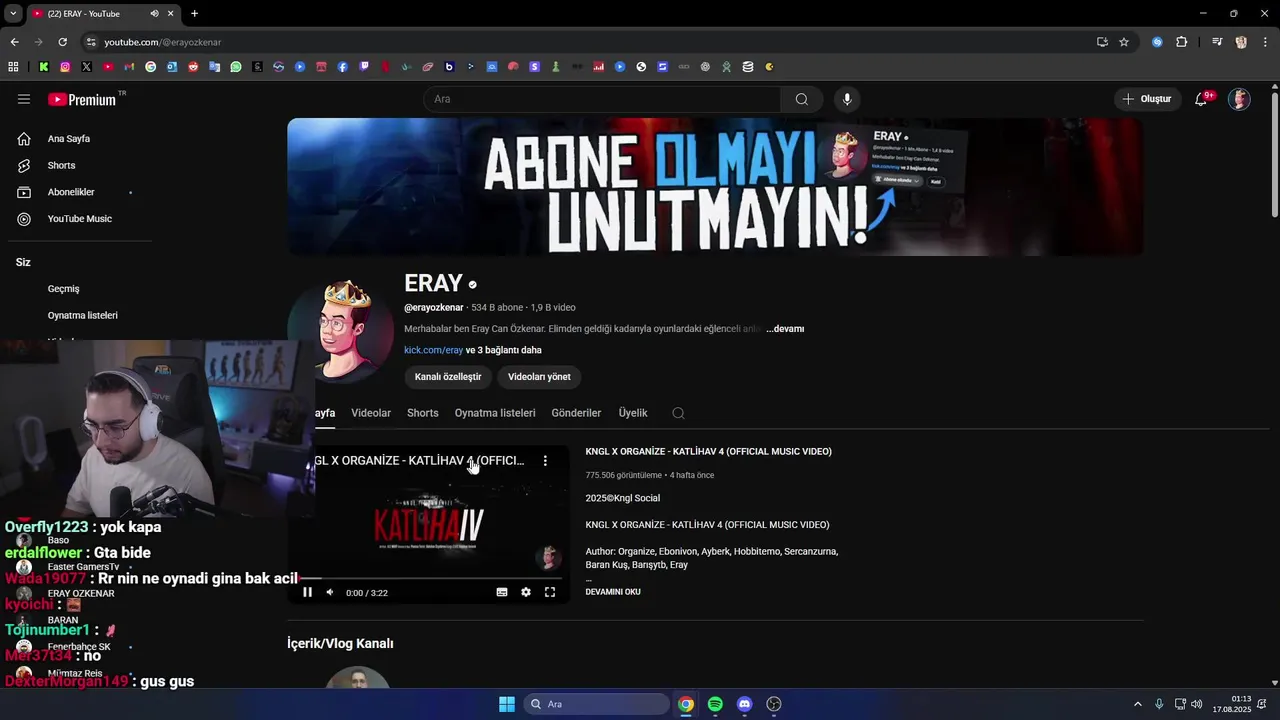
Task: Click the Videoları yönet button
Action: point(539,377)
